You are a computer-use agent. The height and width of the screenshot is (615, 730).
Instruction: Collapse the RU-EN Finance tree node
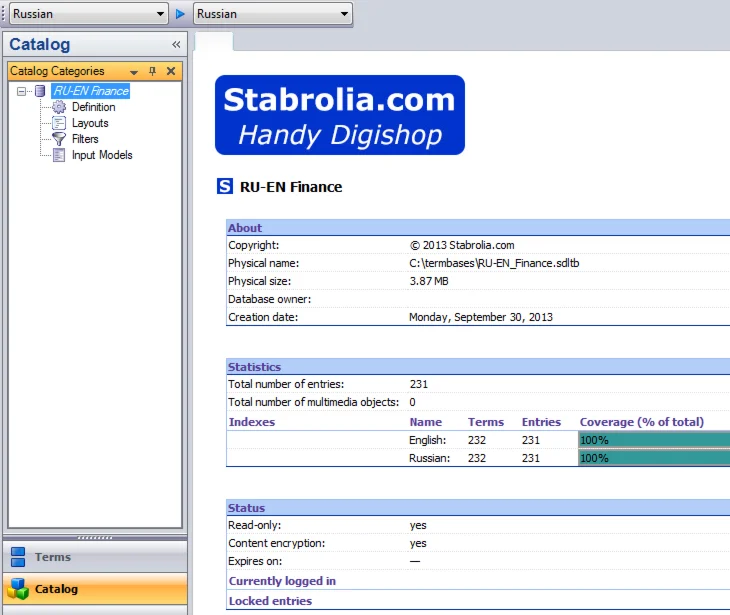pos(22,91)
